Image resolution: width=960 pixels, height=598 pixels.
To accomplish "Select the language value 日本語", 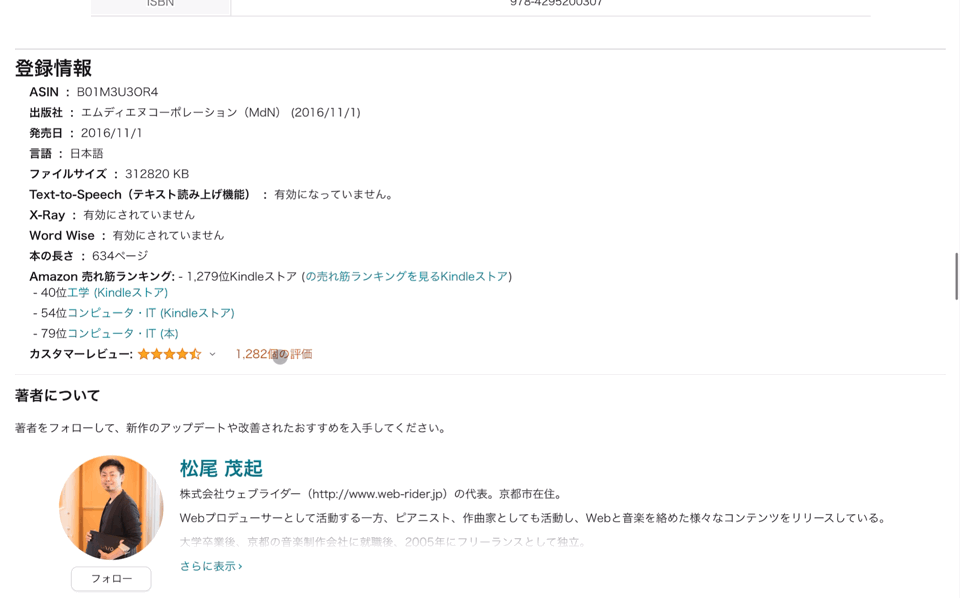I will coord(86,154).
